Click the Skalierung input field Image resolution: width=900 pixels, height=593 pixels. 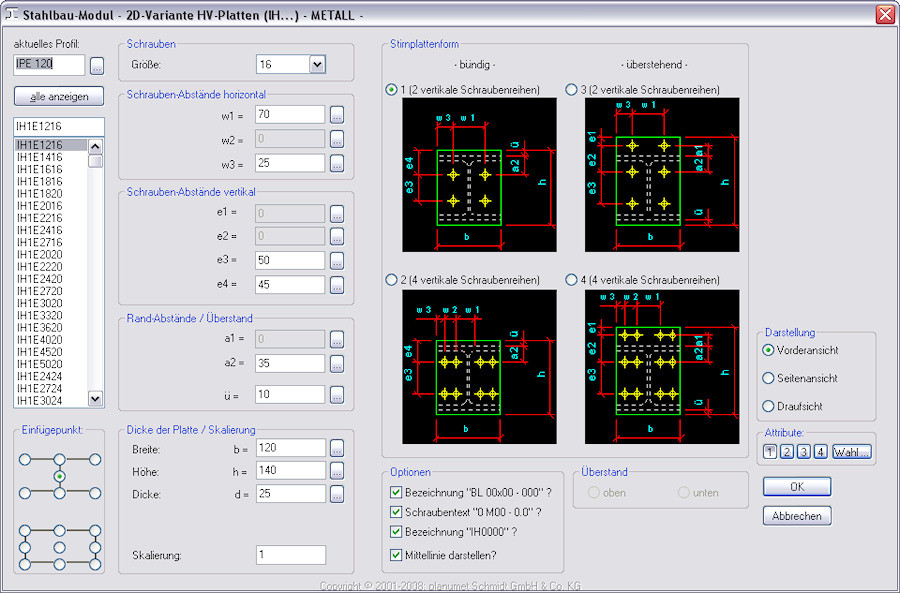click(291, 555)
